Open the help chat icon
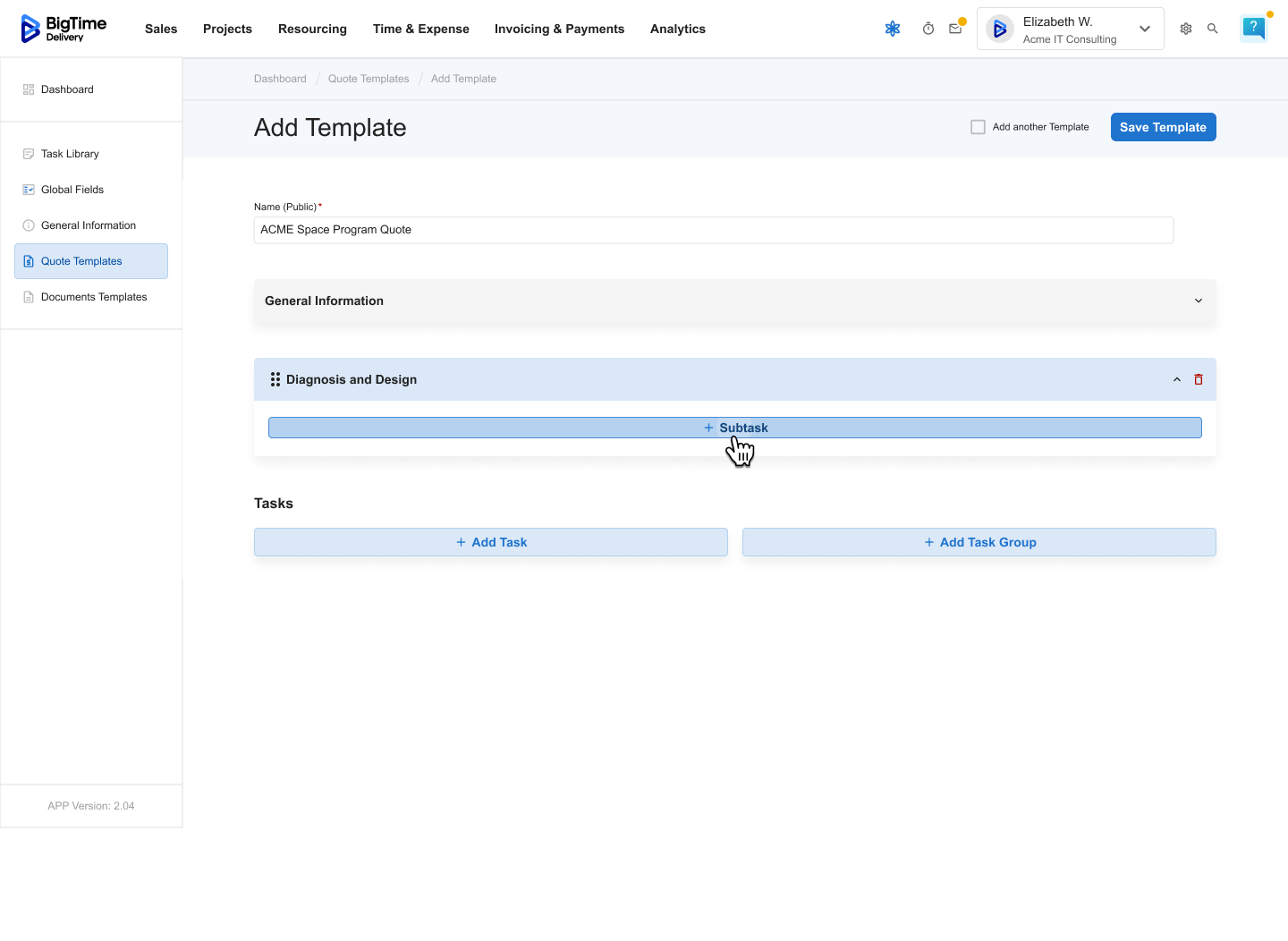 (x=1254, y=29)
